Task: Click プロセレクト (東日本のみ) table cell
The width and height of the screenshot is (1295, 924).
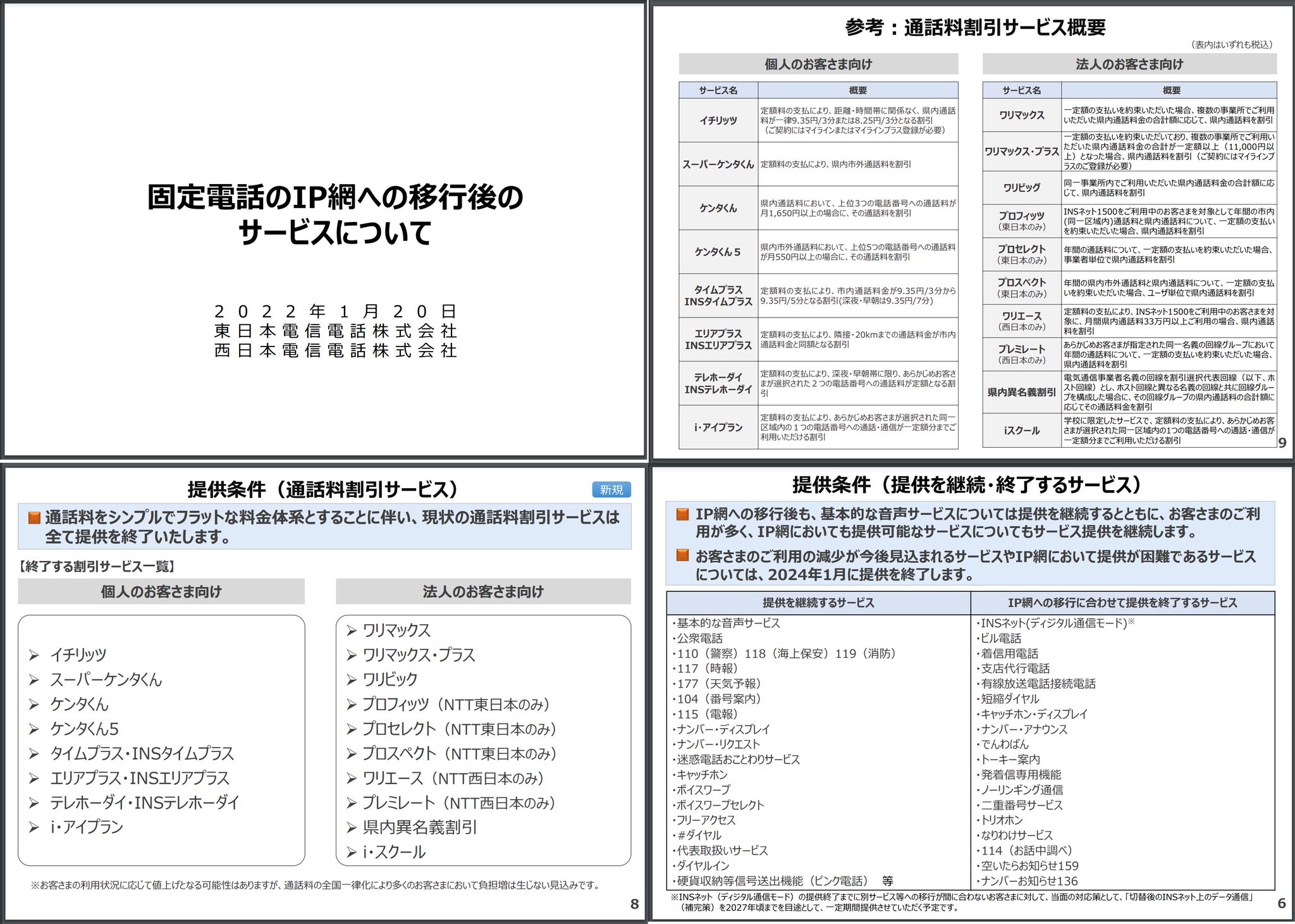Action: pos(1022,254)
